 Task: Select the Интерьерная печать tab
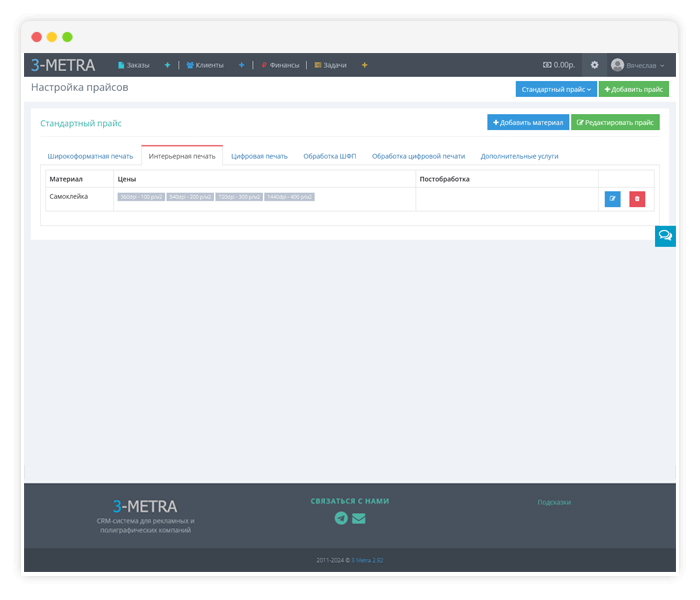click(x=182, y=156)
